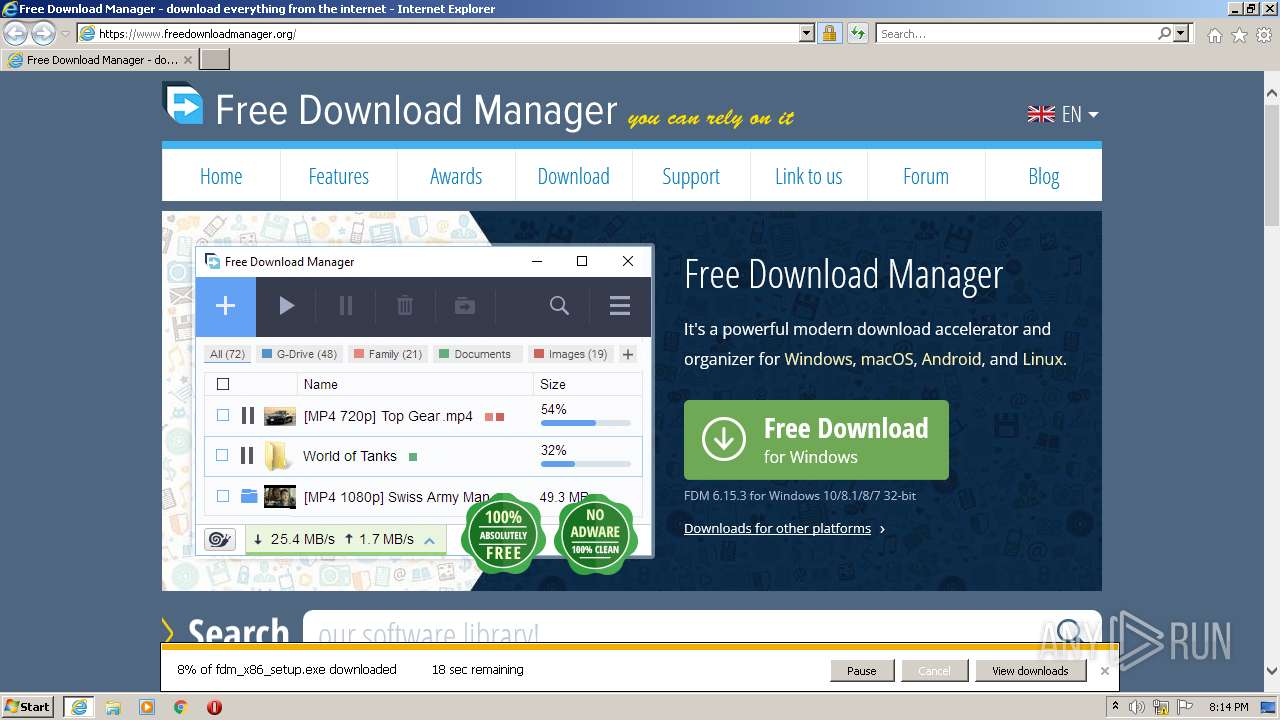
Task: Click the volume speaker tray icon
Action: [1136, 707]
